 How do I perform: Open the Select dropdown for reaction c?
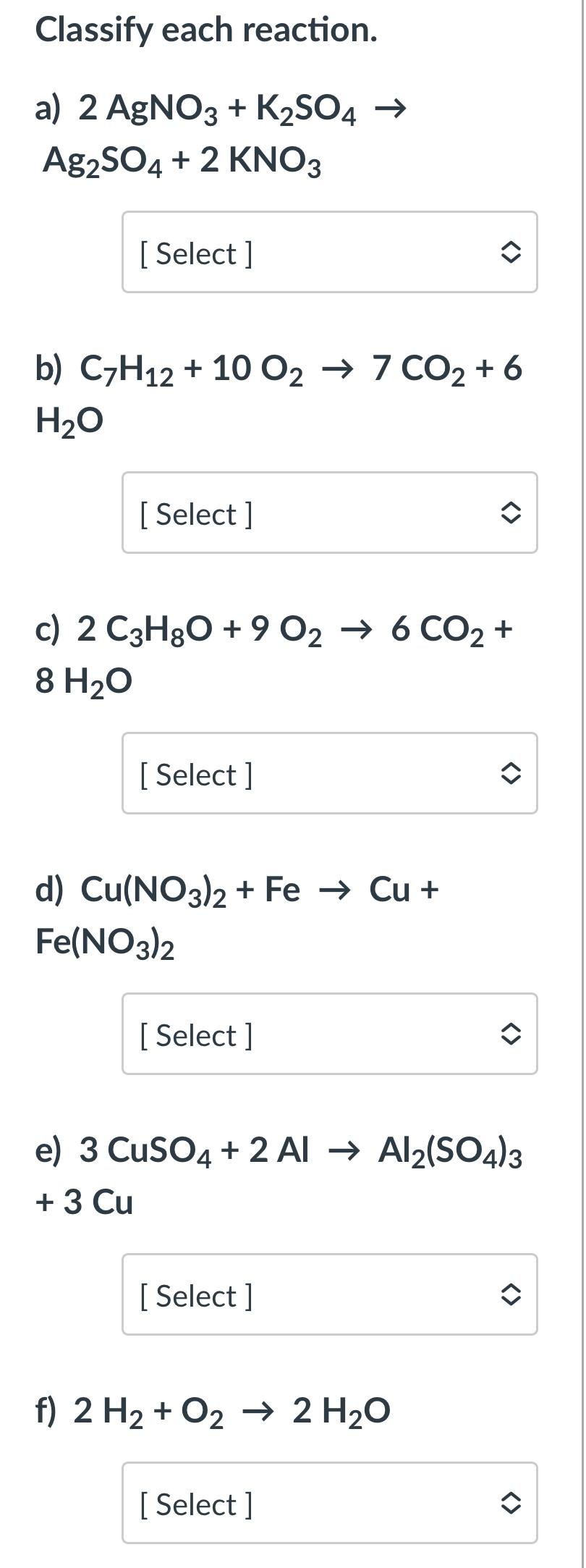330,773
